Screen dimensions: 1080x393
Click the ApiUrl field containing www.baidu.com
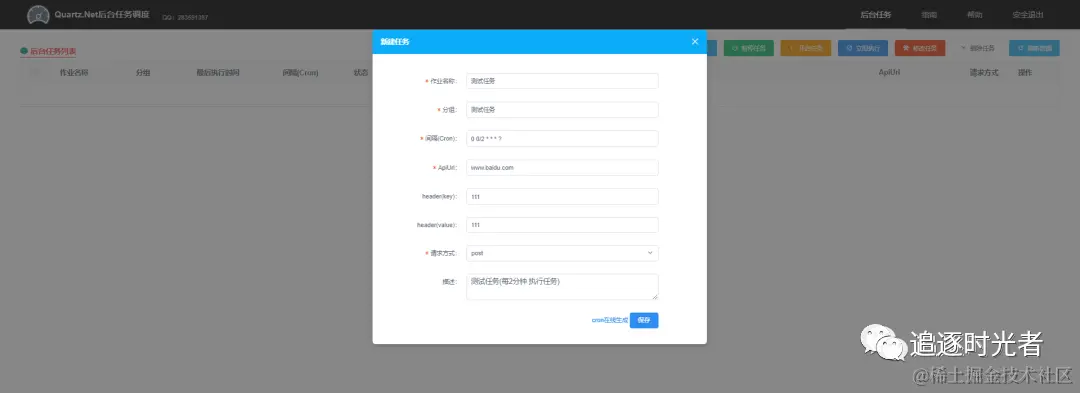(562, 167)
